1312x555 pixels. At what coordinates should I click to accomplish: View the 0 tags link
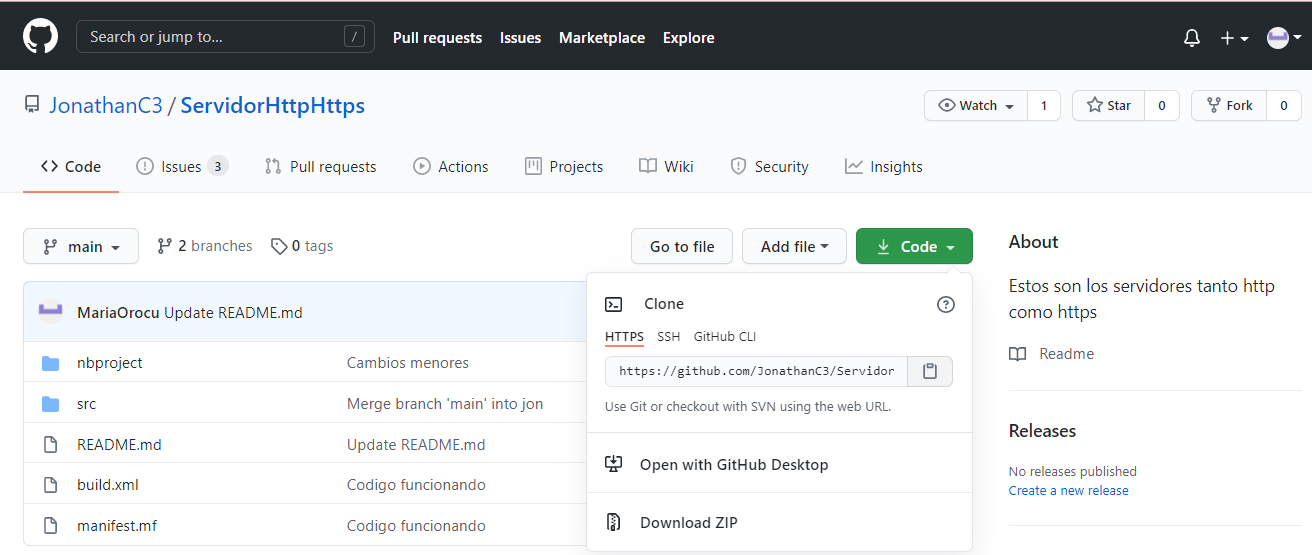pyautogui.click(x=302, y=246)
